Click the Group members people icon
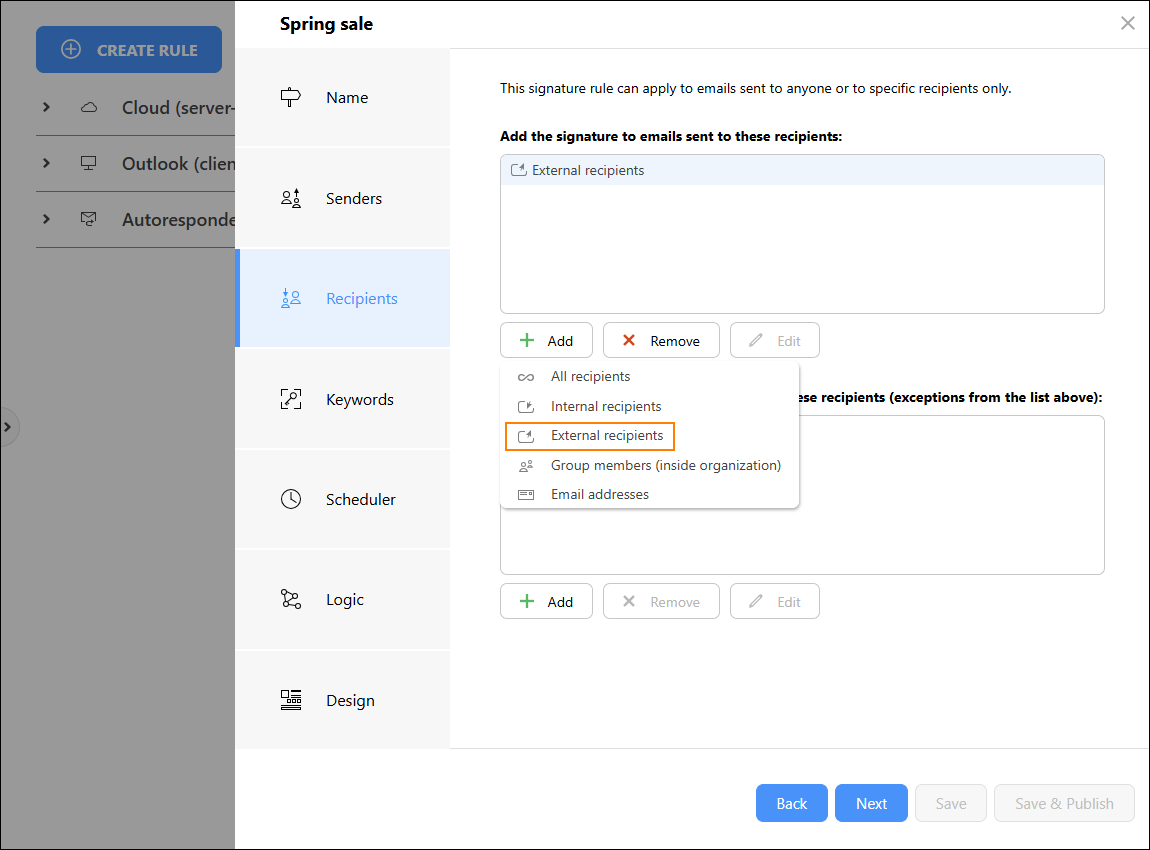The width and height of the screenshot is (1150, 850). click(x=526, y=466)
